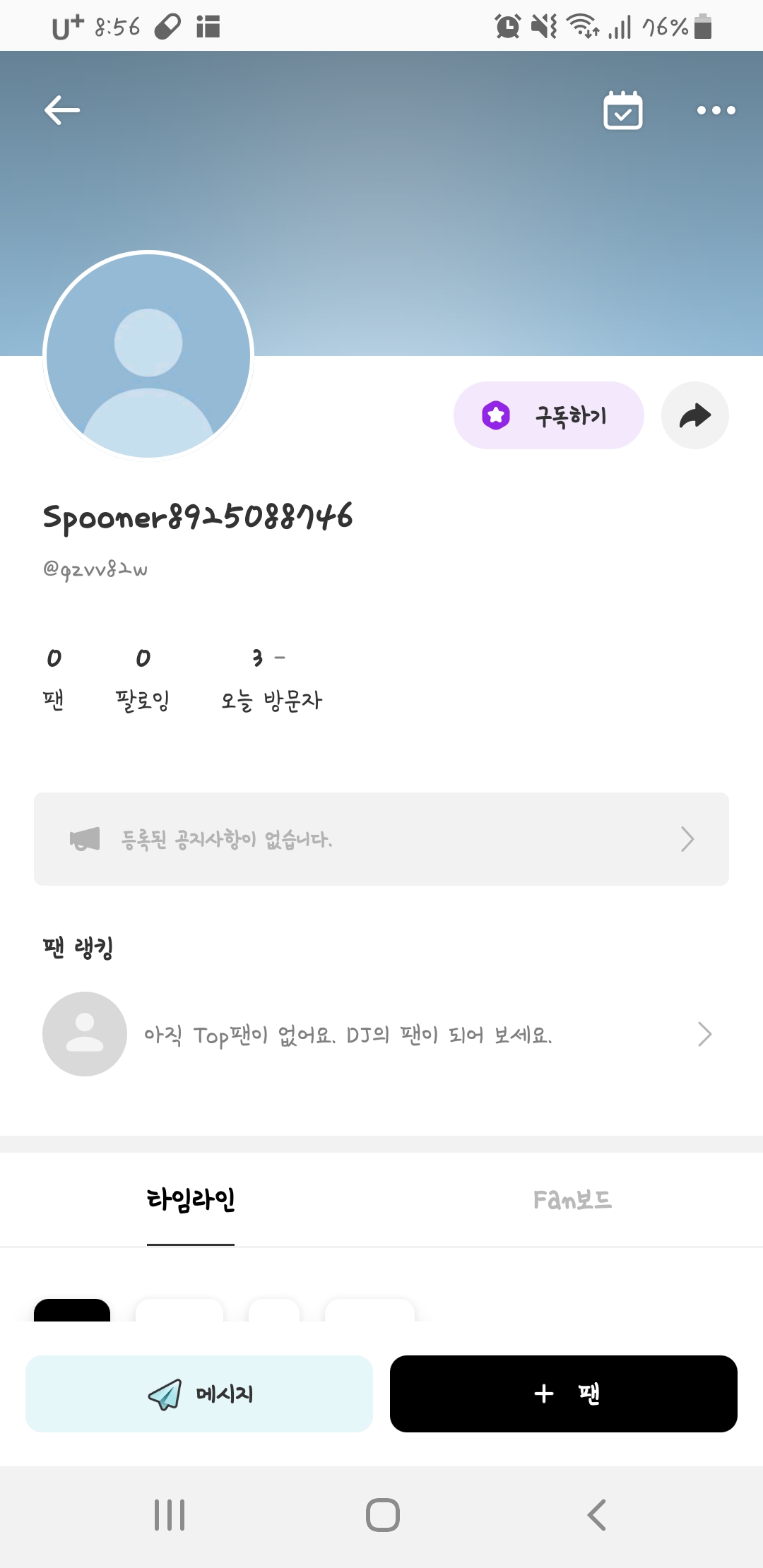Open the calendar schedule icon
Viewport: 763px width, 1568px height.
click(x=622, y=111)
